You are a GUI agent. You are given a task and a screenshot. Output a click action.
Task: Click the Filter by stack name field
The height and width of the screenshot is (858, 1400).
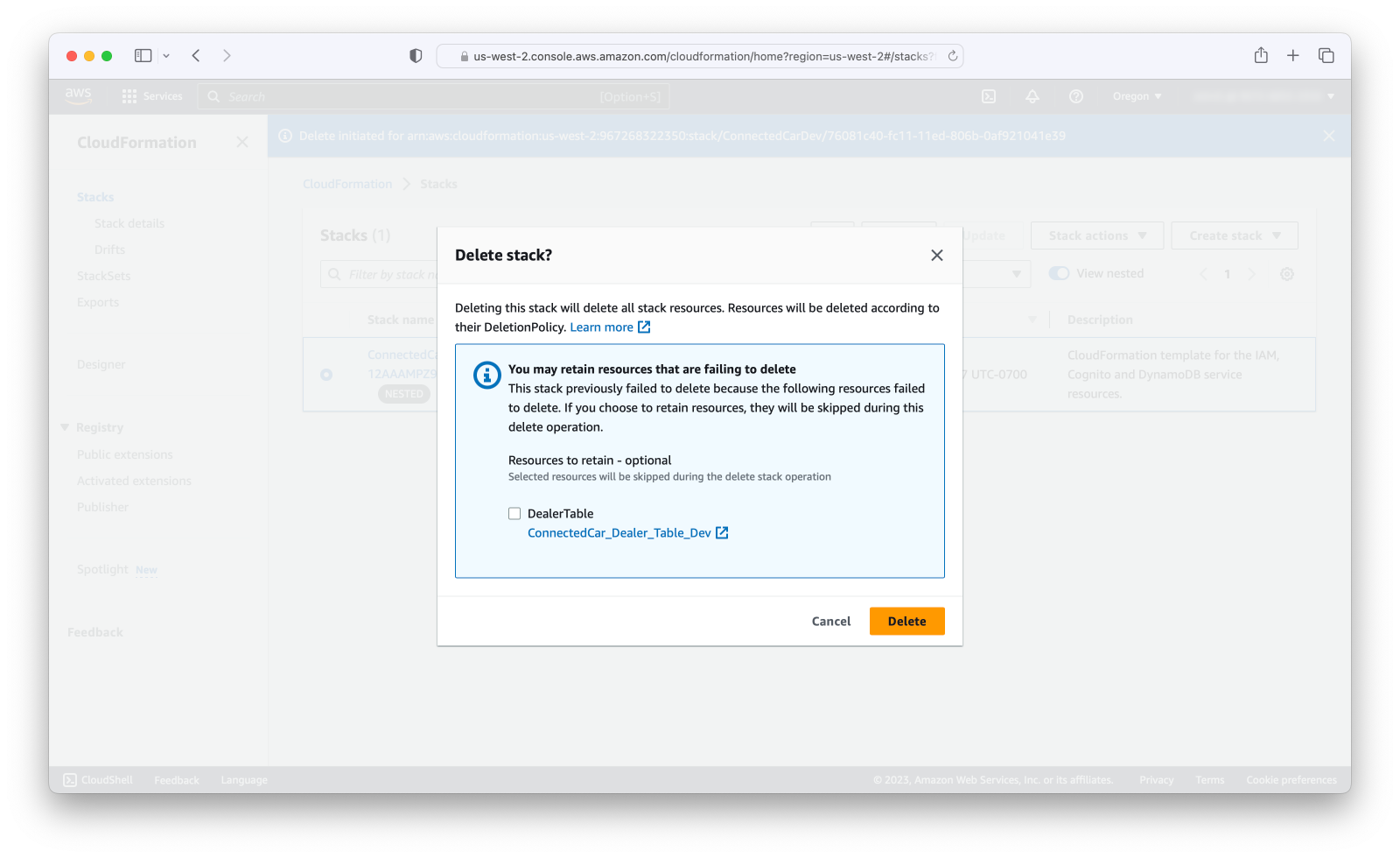pyautogui.click(x=380, y=274)
